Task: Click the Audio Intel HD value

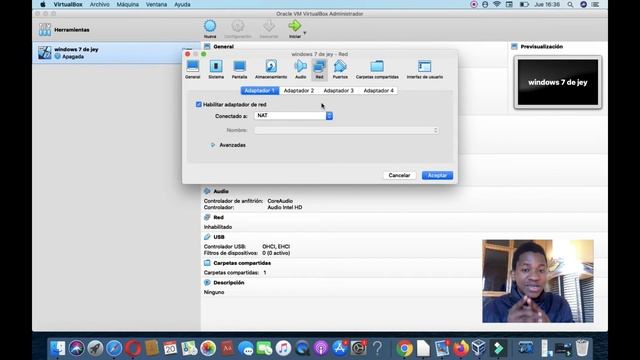Action: (284, 207)
